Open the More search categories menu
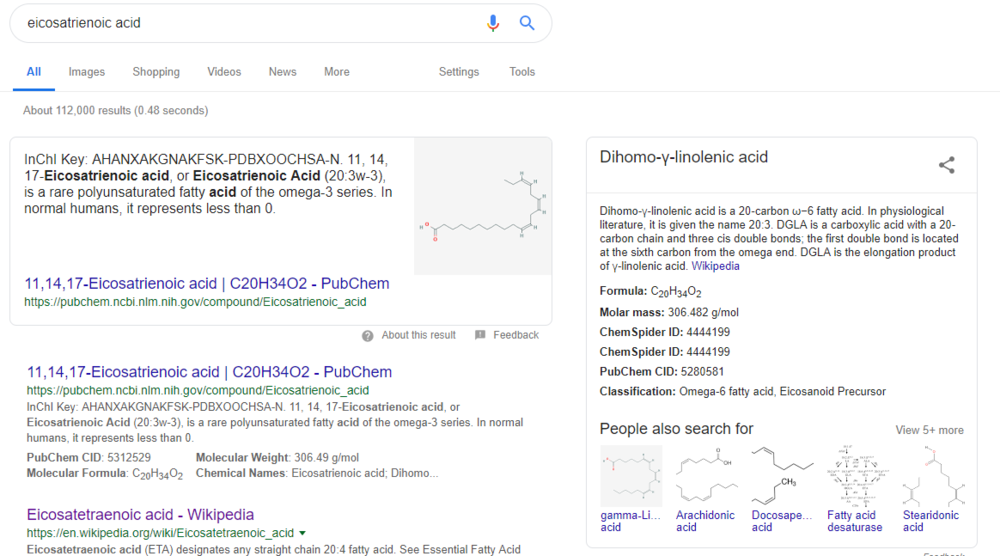This screenshot has height=556, width=1000. (337, 72)
